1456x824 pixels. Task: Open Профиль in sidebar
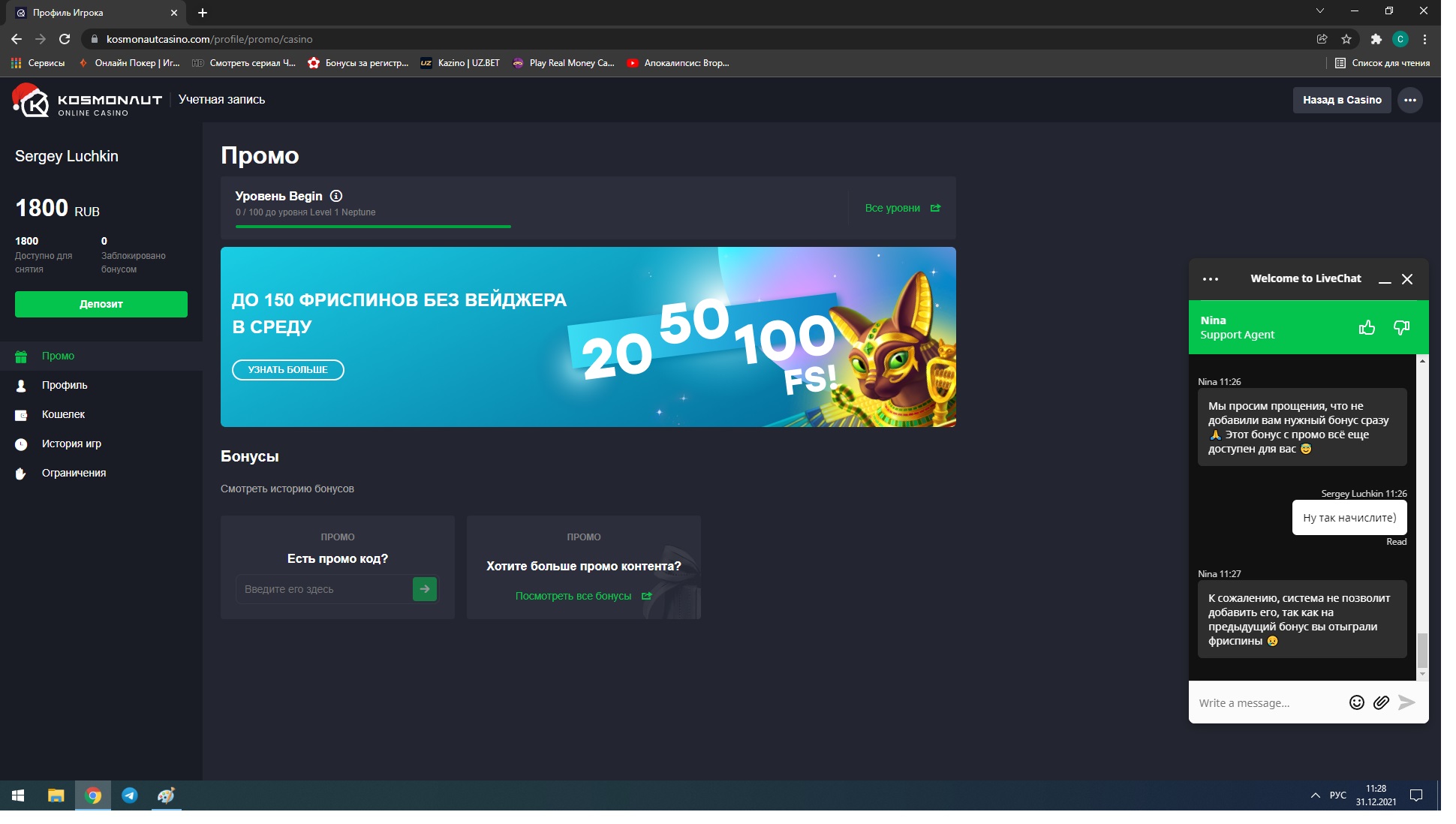point(101,385)
